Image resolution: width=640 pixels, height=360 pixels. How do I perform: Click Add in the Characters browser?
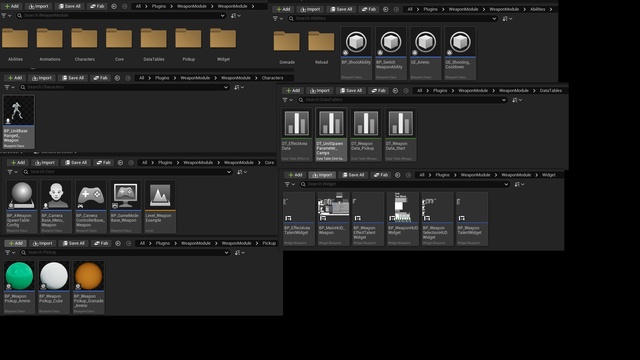click(x=15, y=78)
